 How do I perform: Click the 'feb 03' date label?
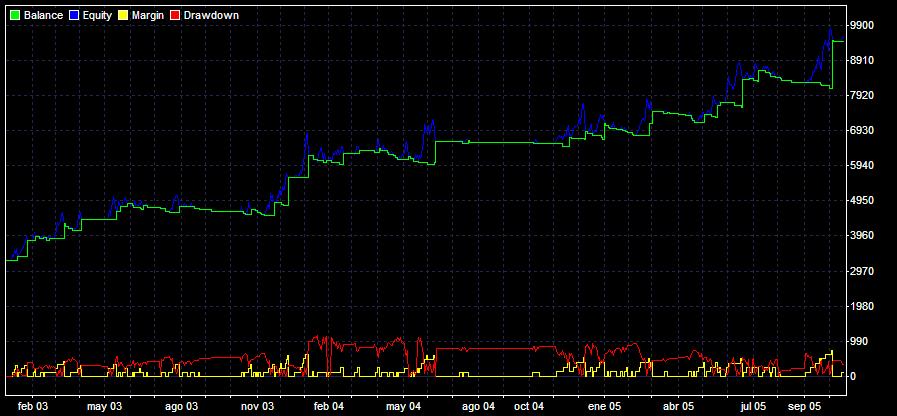(x=33, y=407)
